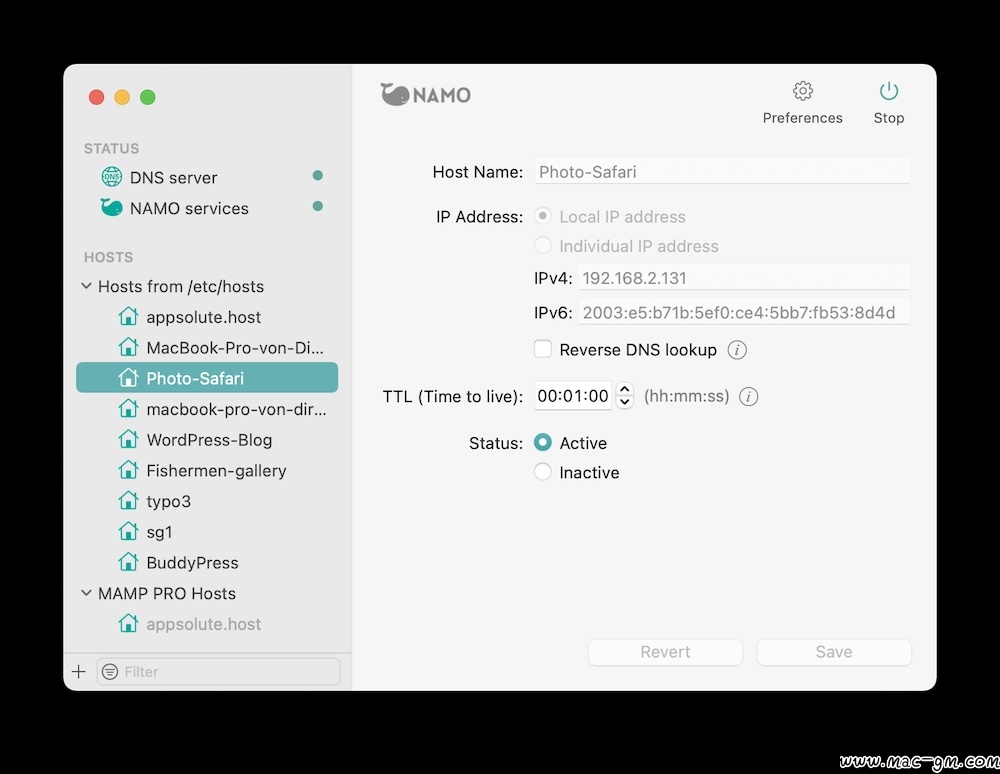Collapse Hosts from /etc/hosts group
This screenshot has width=1000, height=774.
click(x=86, y=286)
